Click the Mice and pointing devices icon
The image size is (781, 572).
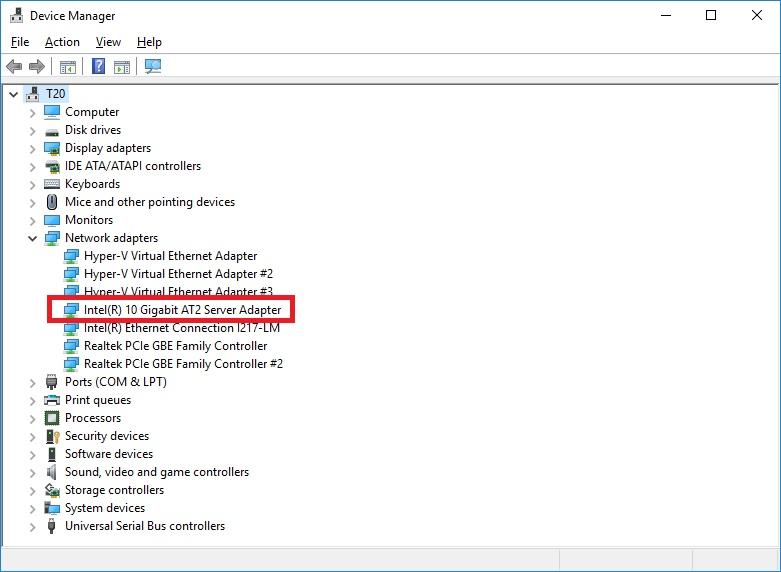52,202
